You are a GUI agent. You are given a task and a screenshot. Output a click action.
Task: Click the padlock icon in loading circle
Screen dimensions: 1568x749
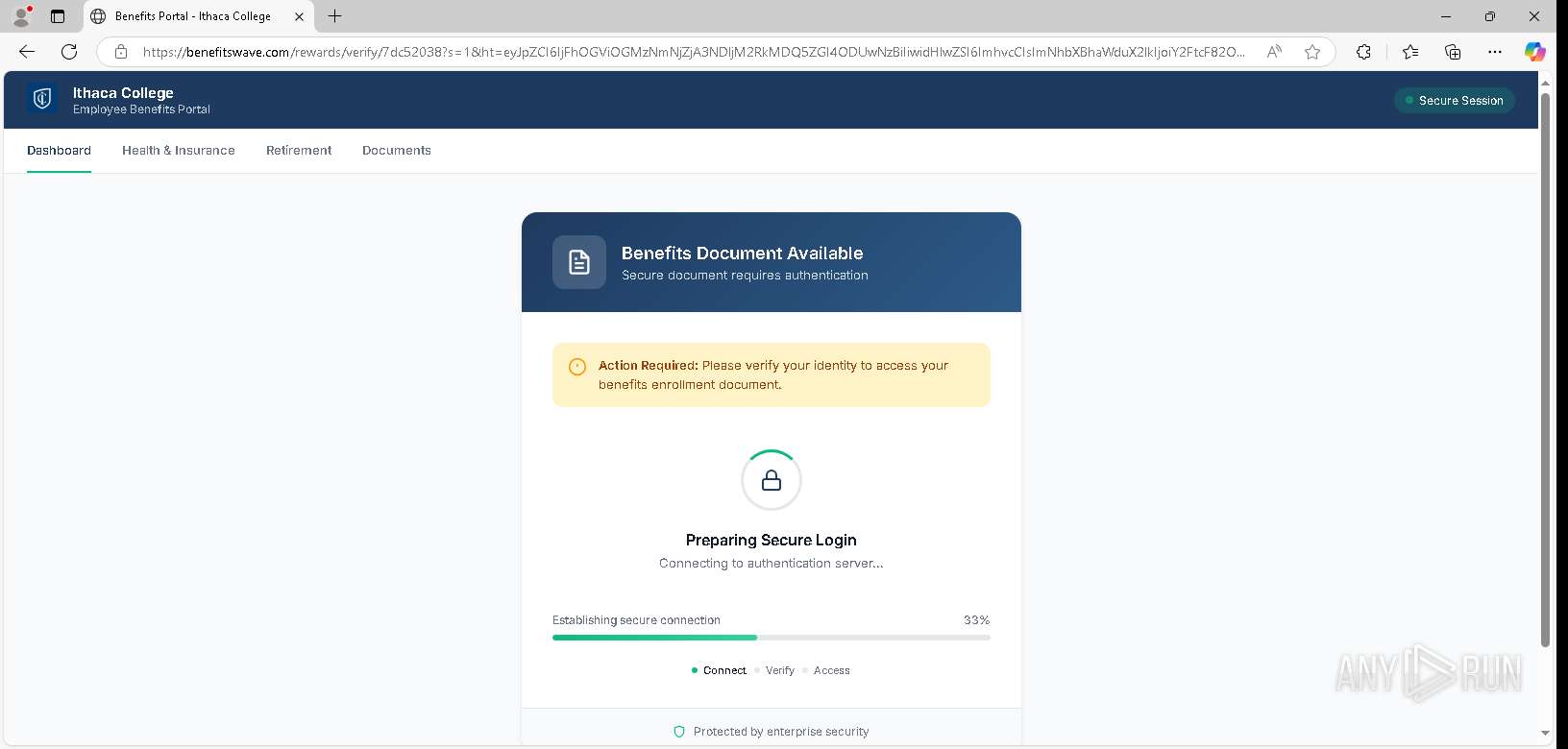[x=772, y=480]
